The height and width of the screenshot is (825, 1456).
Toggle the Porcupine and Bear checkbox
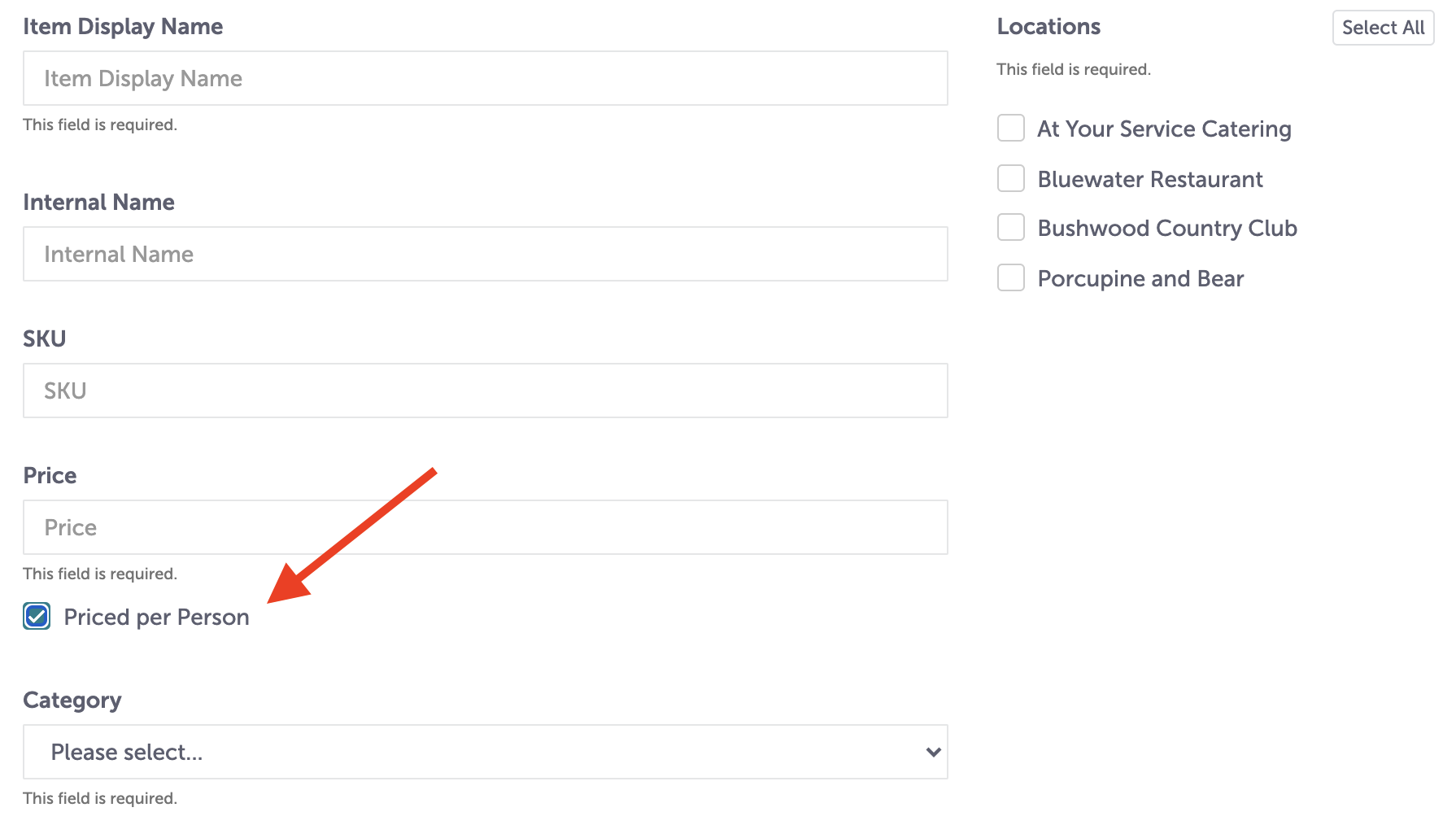tap(1011, 277)
